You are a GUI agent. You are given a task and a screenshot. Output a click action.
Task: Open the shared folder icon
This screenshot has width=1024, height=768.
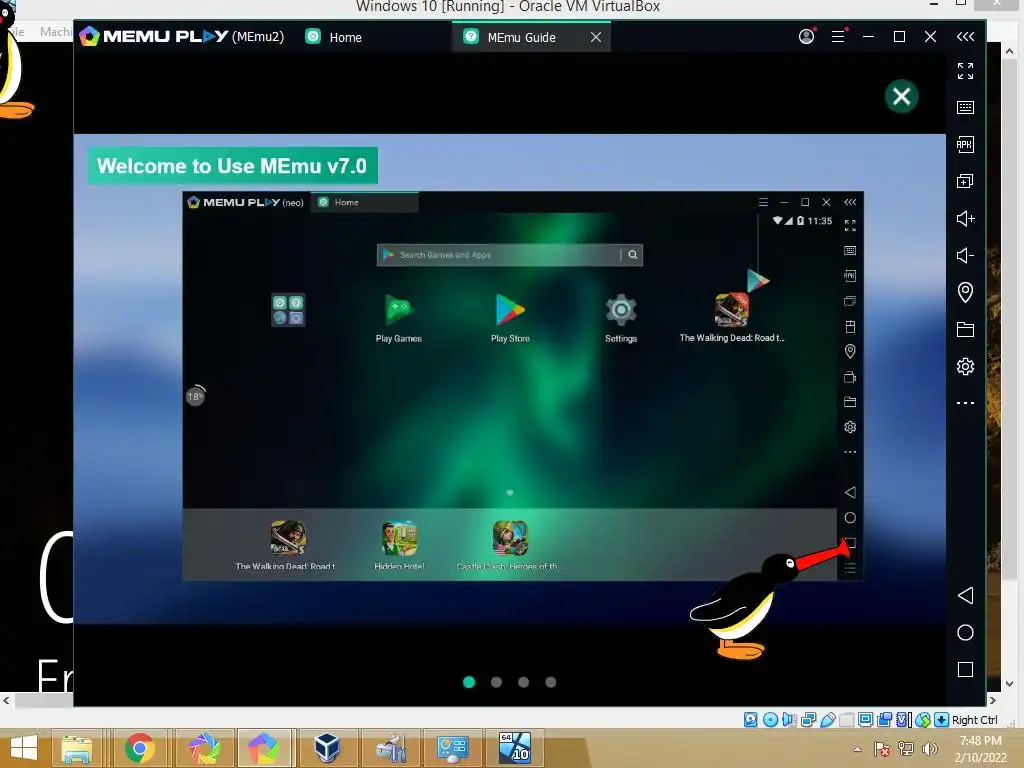(965, 329)
